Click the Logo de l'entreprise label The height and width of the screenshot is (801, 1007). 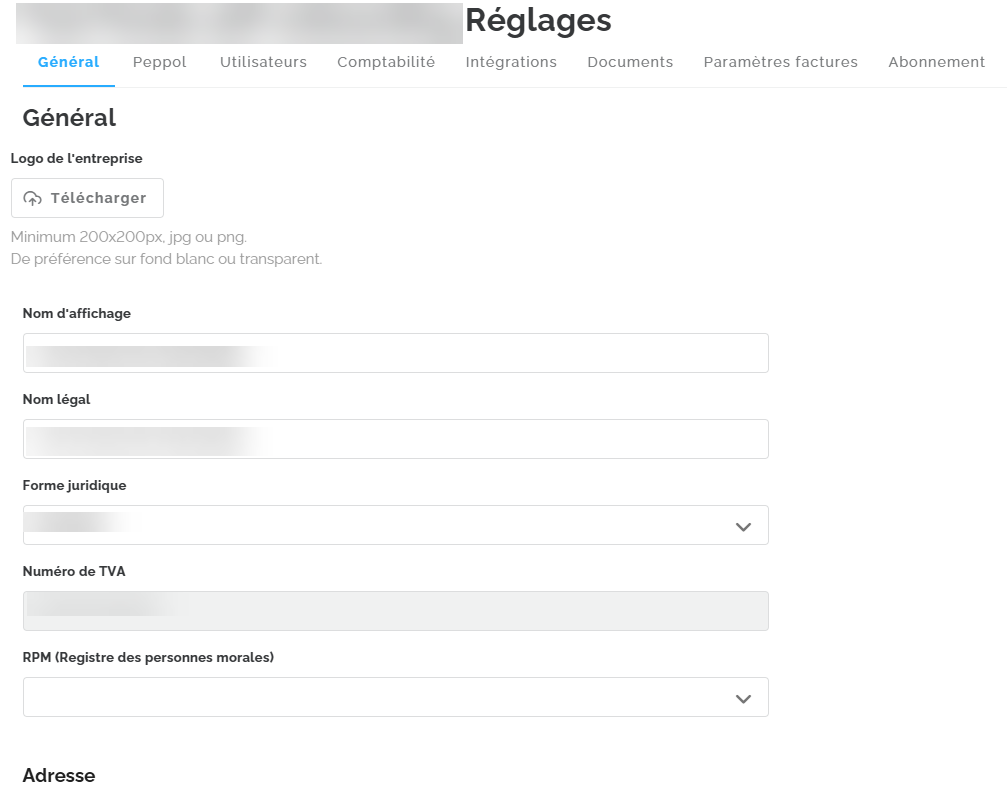click(x=77, y=158)
